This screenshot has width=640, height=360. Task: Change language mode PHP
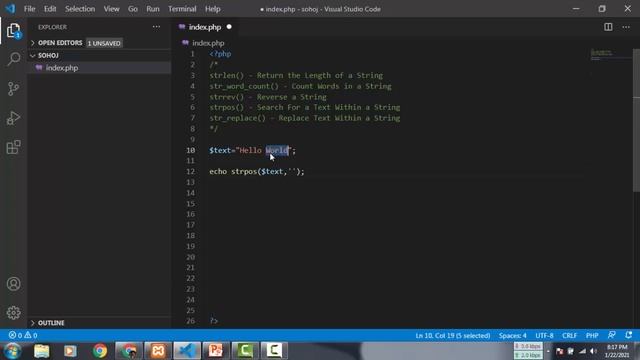pyautogui.click(x=592, y=336)
